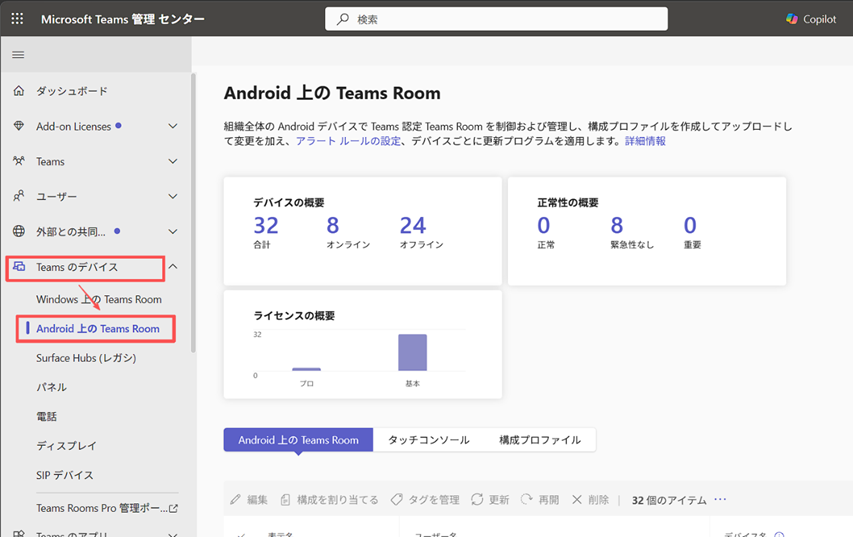Open ディスプレイ in the sidebar
The width and height of the screenshot is (853, 537).
pyautogui.click(x=66, y=446)
